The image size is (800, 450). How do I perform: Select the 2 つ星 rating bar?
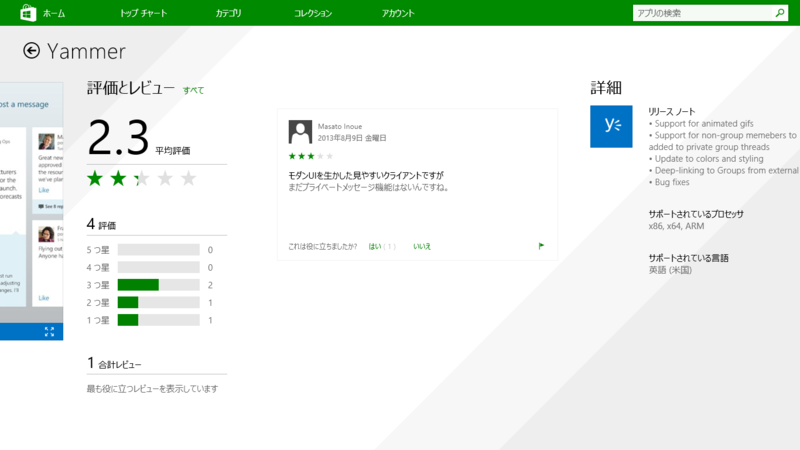tap(158, 303)
